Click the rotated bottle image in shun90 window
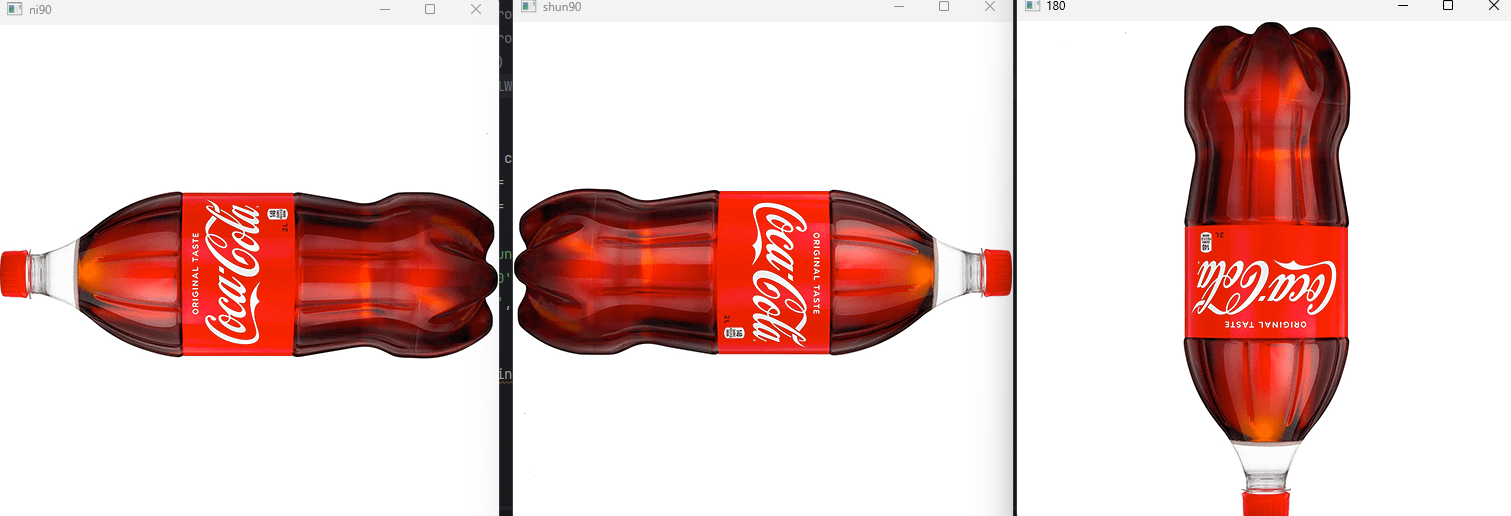This screenshot has height=516, width=1511. click(x=765, y=273)
